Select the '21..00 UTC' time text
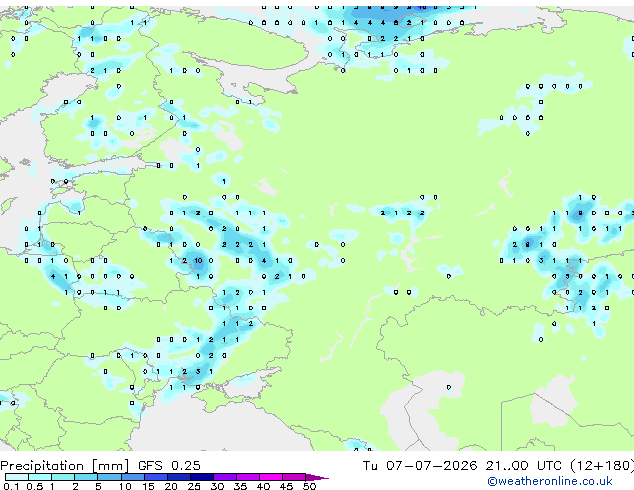The width and height of the screenshot is (634, 490). coord(524,466)
